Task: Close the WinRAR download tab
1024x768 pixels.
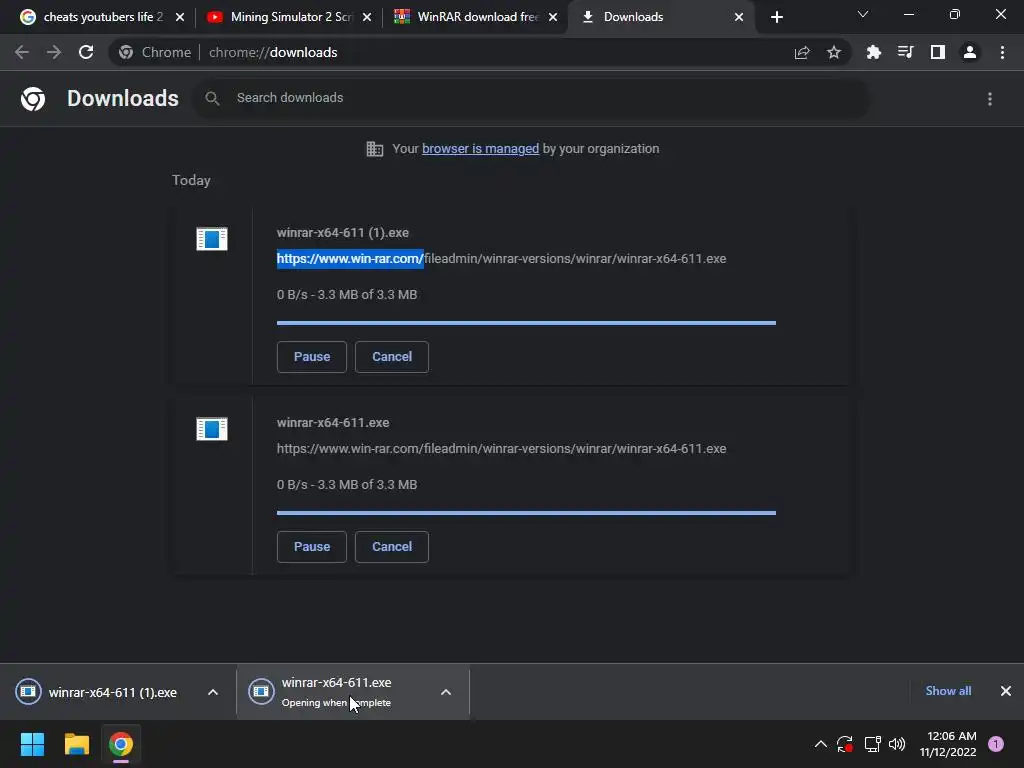Action: tap(553, 17)
